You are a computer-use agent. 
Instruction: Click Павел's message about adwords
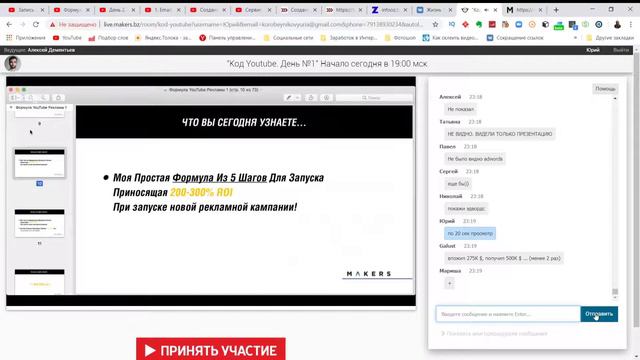click(x=475, y=159)
